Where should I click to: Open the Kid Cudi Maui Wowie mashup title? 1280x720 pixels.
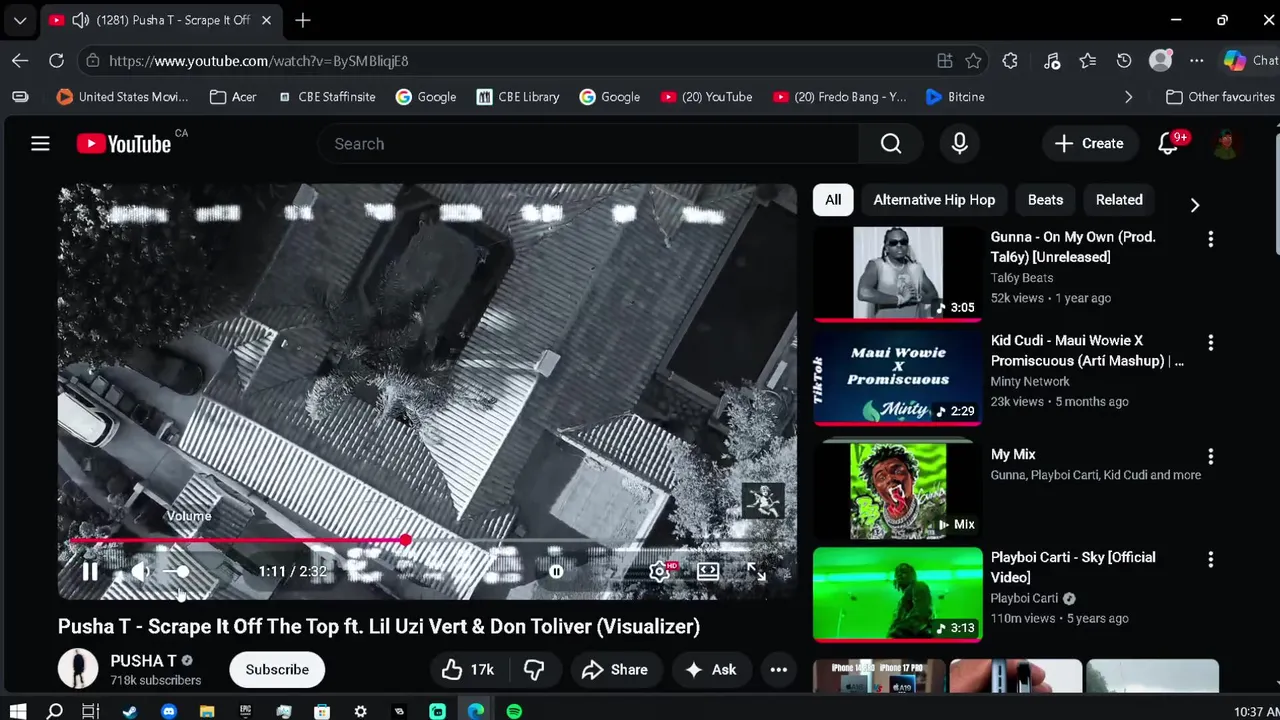point(1087,351)
